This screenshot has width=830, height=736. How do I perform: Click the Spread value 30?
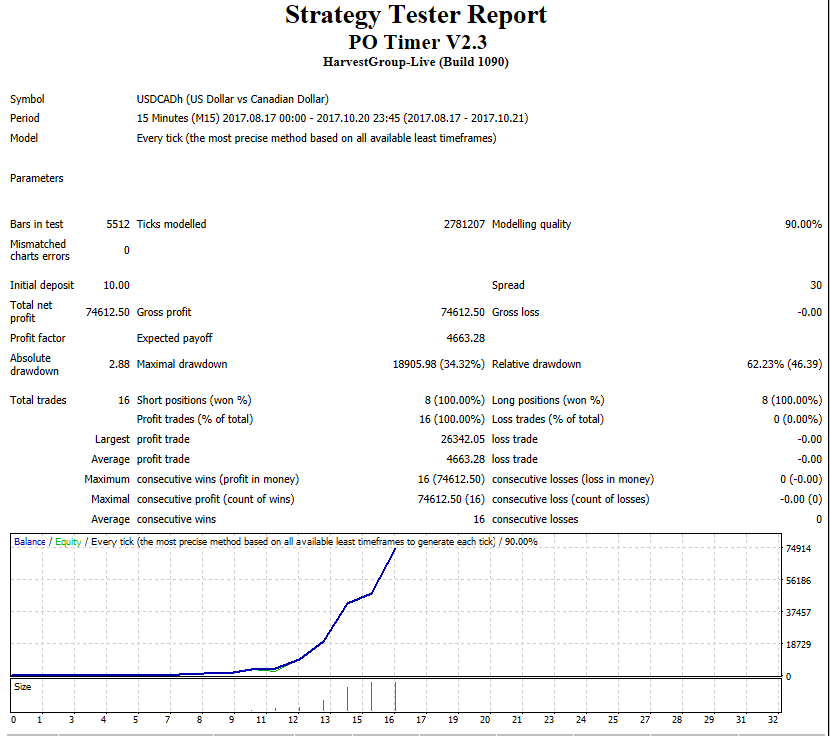coord(816,285)
